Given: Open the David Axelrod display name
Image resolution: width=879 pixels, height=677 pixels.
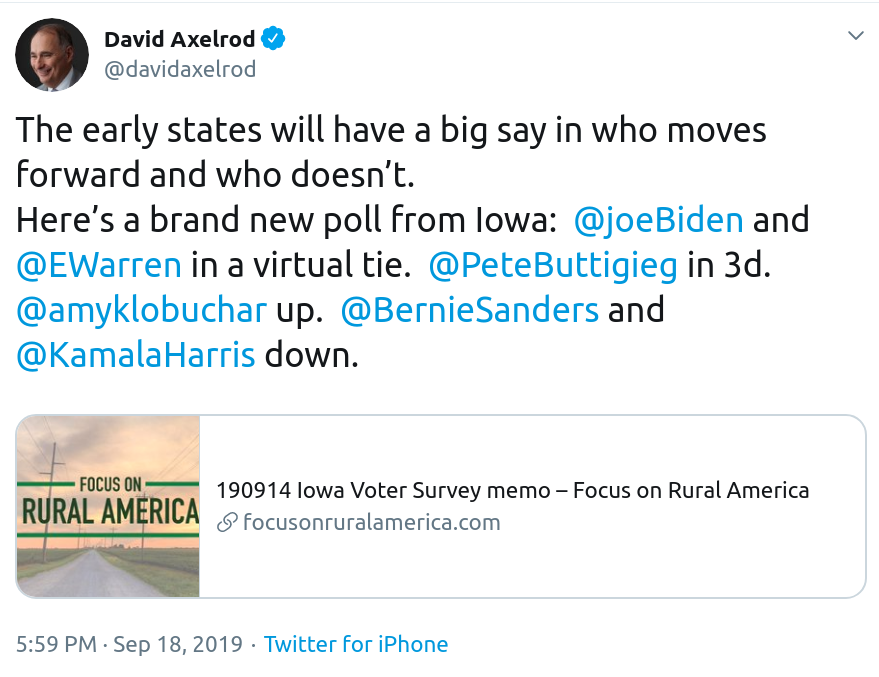Looking at the screenshot, I should (180, 39).
